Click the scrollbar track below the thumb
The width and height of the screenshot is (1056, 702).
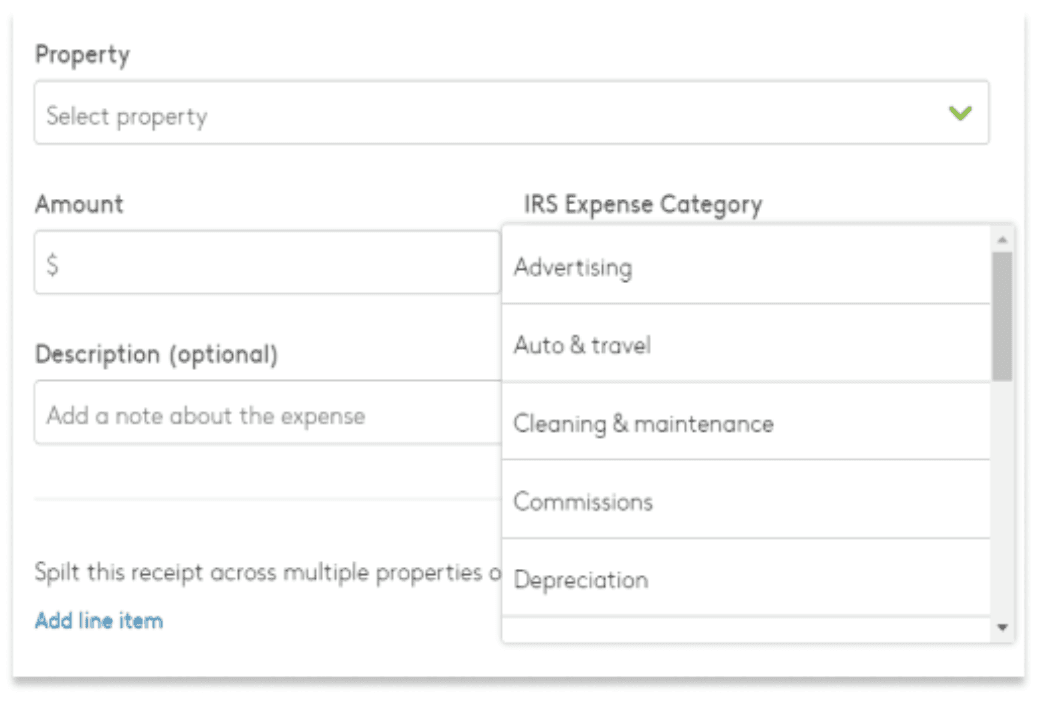click(x=1002, y=500)
